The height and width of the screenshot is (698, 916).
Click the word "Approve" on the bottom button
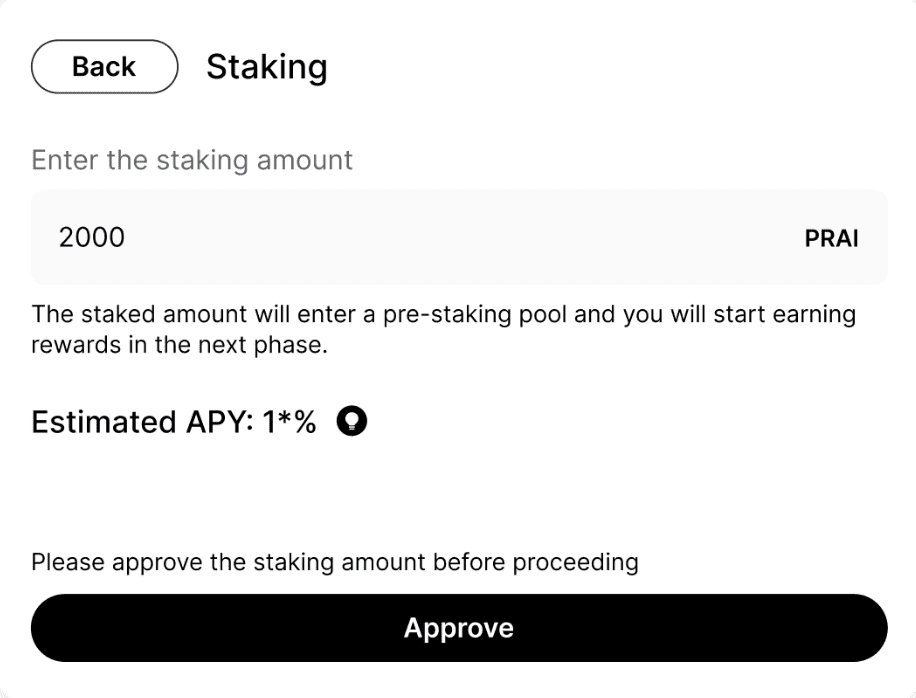click(x=459, y=628)
